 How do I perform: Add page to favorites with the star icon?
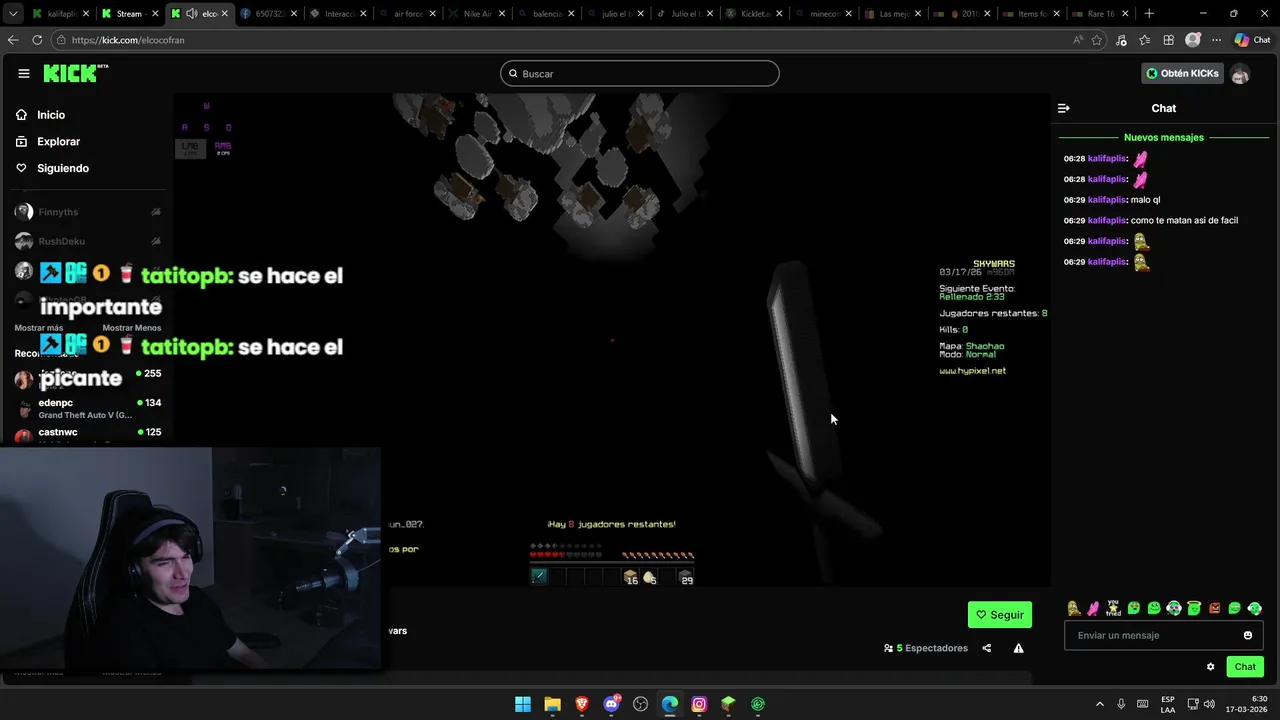click(x=1097, y=40)
